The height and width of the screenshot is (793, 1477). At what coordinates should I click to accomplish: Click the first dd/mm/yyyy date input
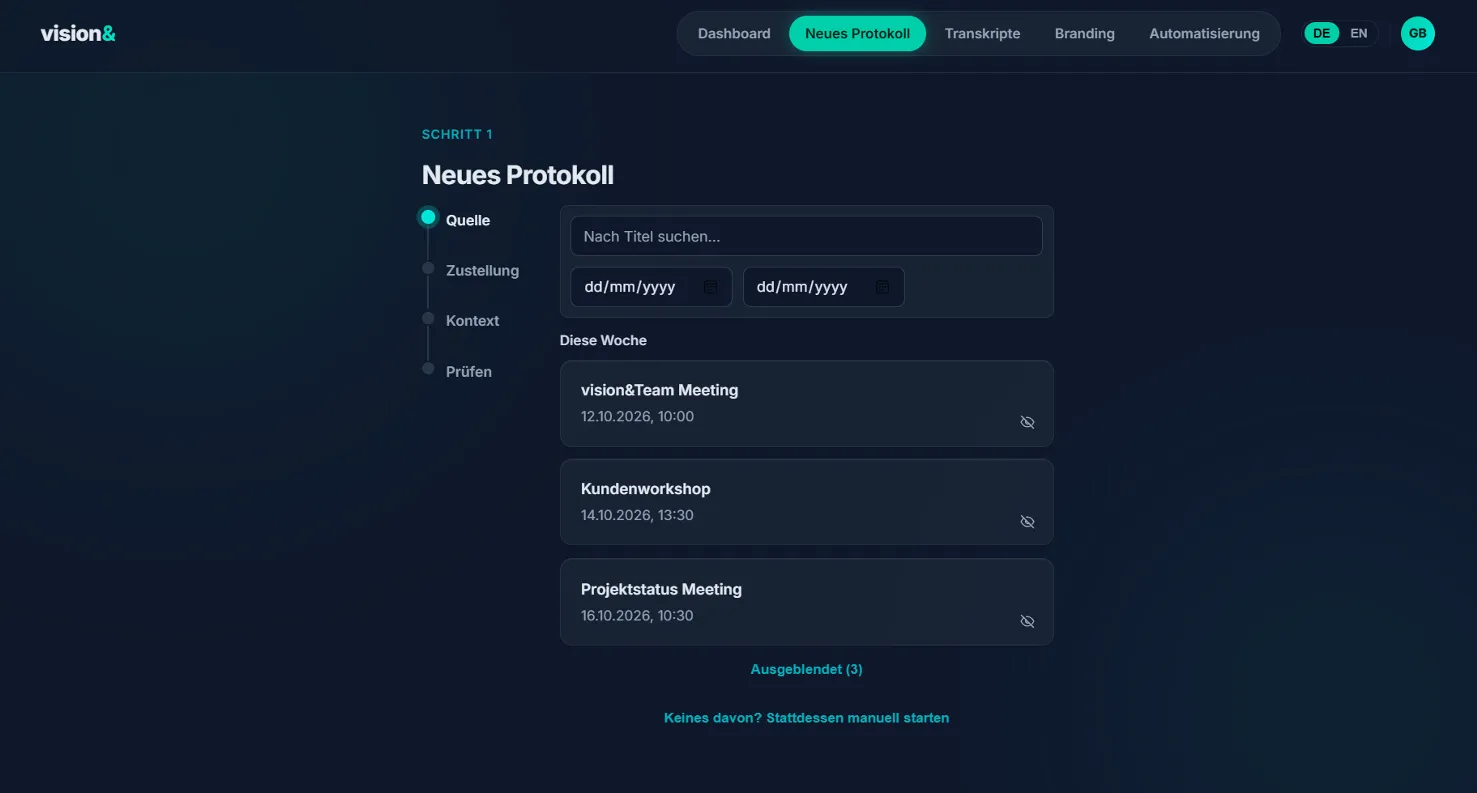tap(651, 287)
